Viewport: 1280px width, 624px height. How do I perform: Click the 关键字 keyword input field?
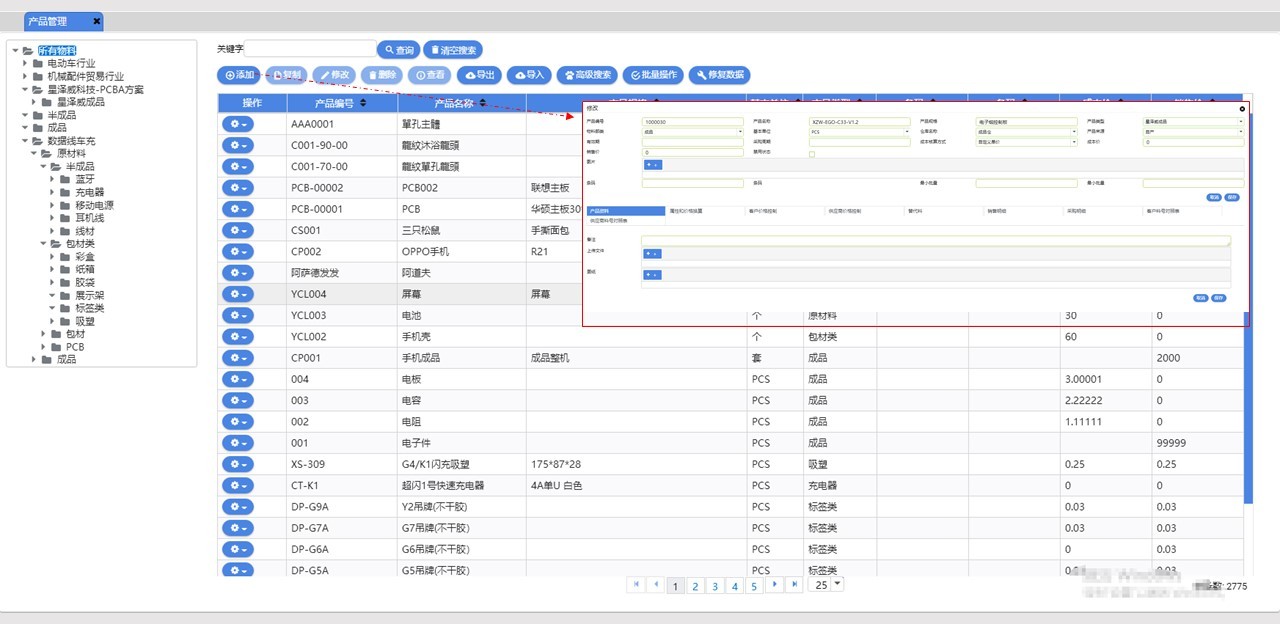(310, 49)
